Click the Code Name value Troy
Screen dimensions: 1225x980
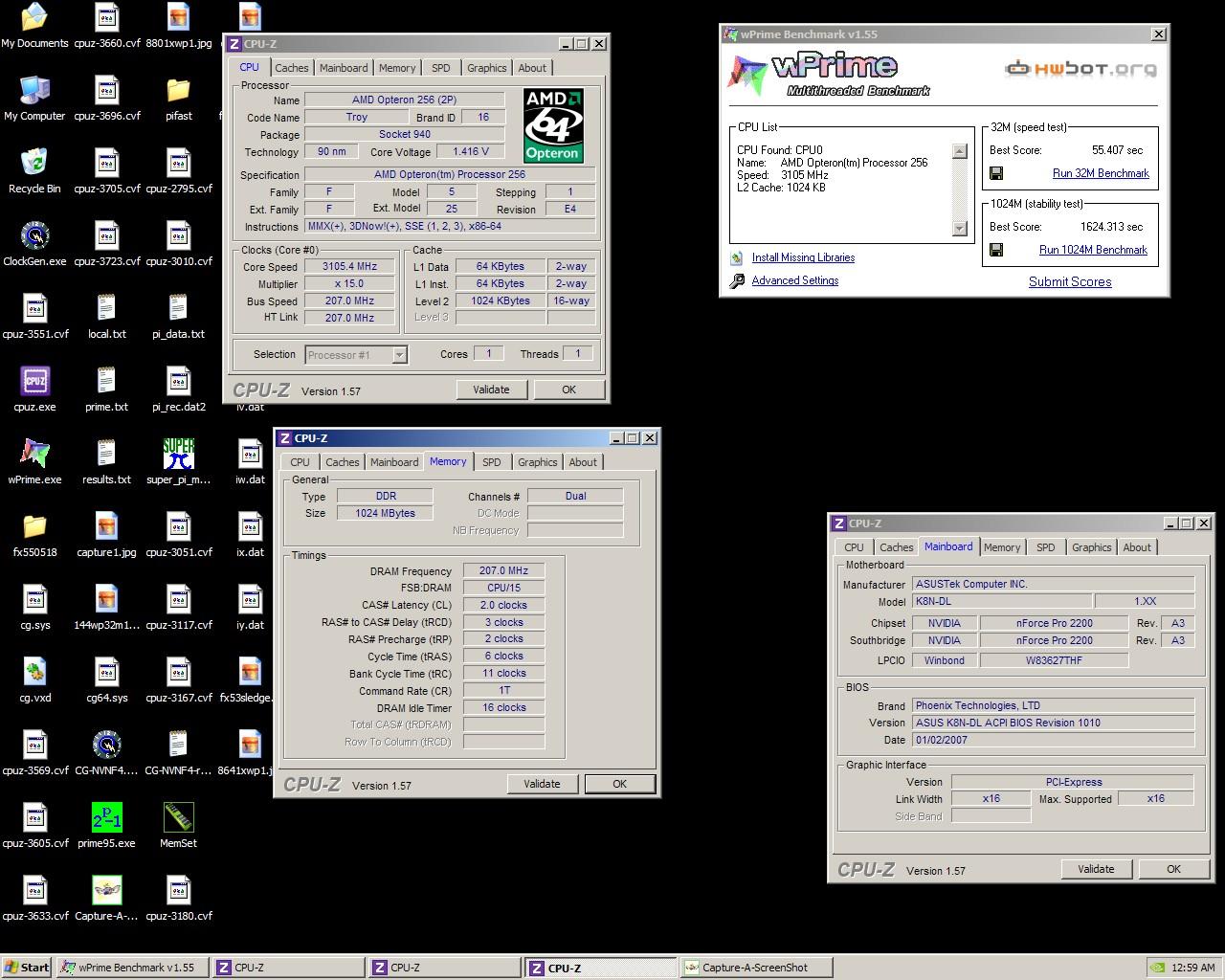(356, 118)
